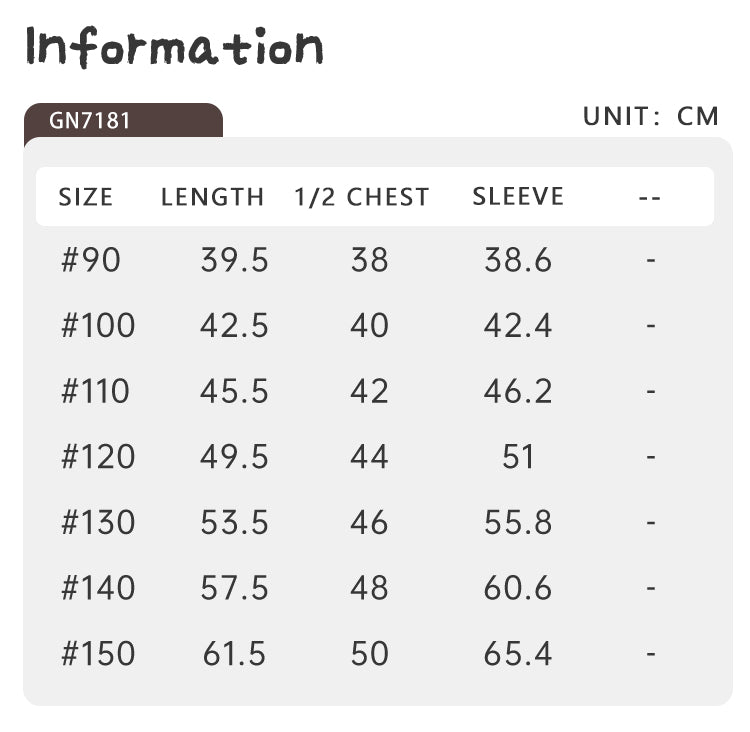Select the #100 size row label
This screenshot has height=732, width=750.
click(98, 325)
